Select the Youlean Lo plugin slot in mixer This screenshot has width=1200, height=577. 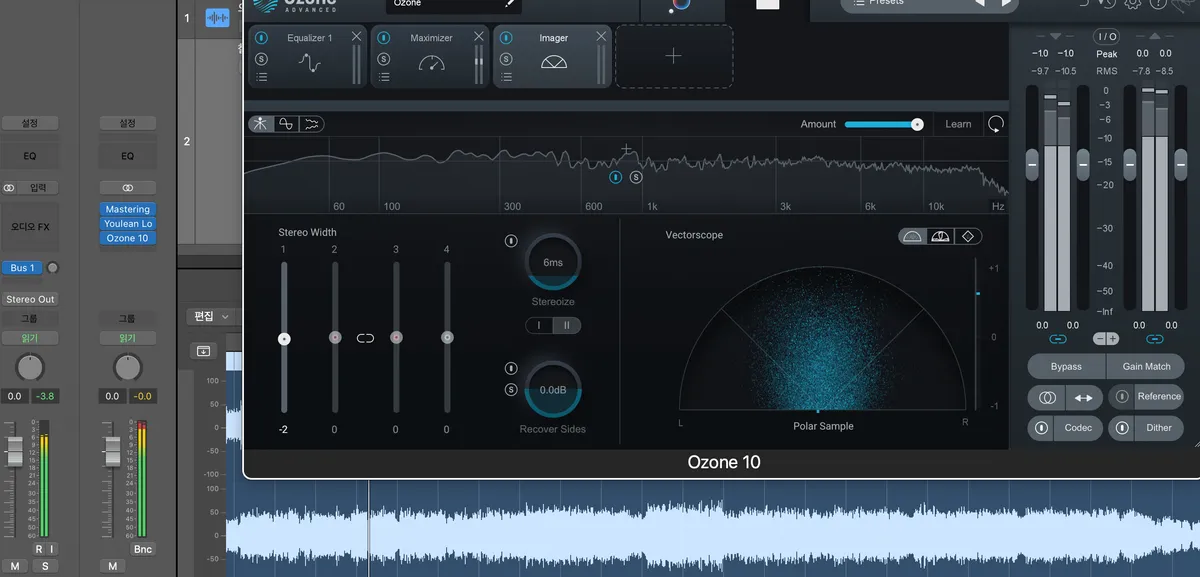coord(127,224)
